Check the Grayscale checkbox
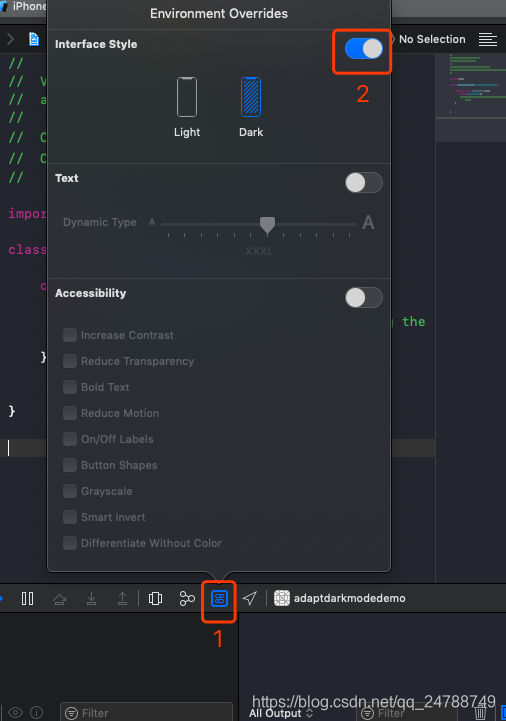Screen dimensions: 506x721 coord(70,491)
